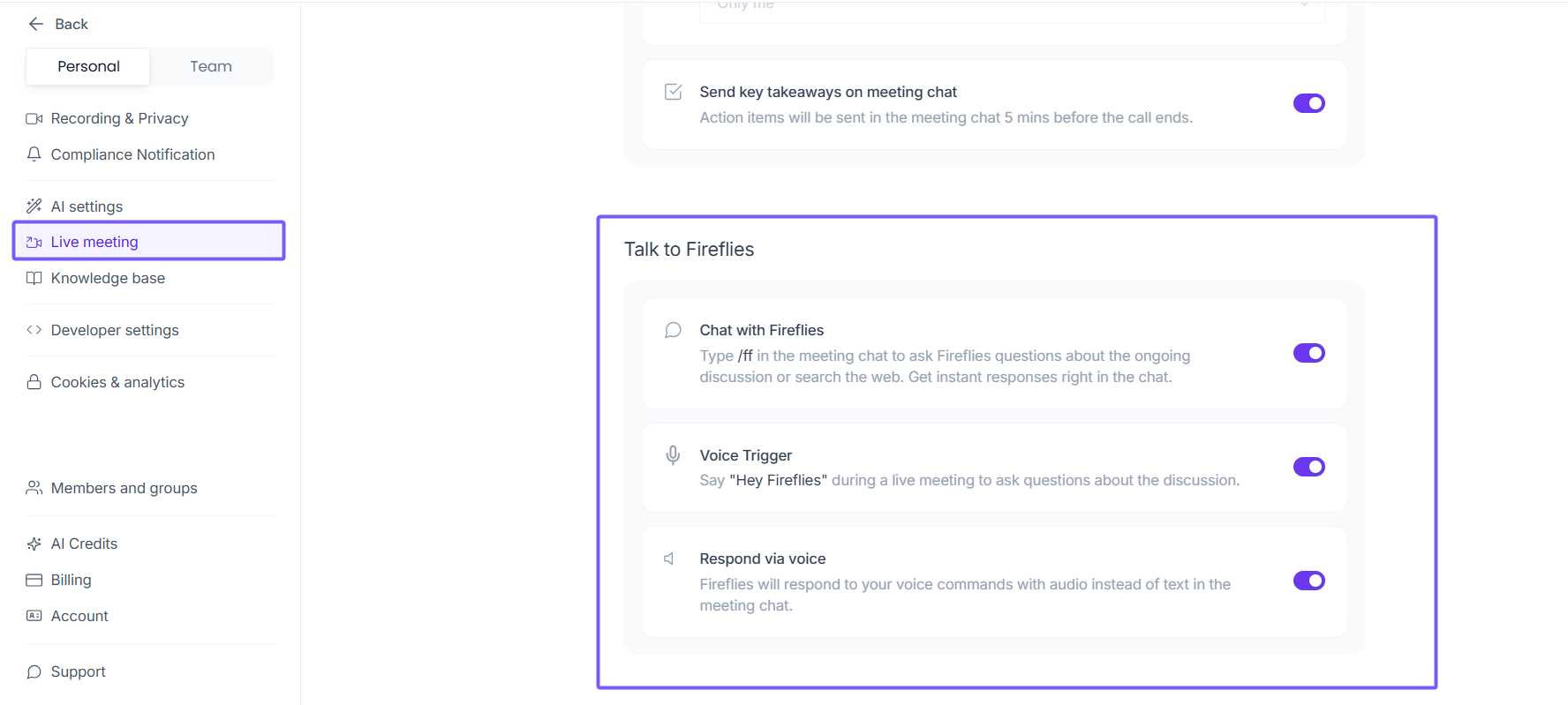Select Live meeting in the sidebar
This screenshot has height=705, width=1568.
click(94, 242)
